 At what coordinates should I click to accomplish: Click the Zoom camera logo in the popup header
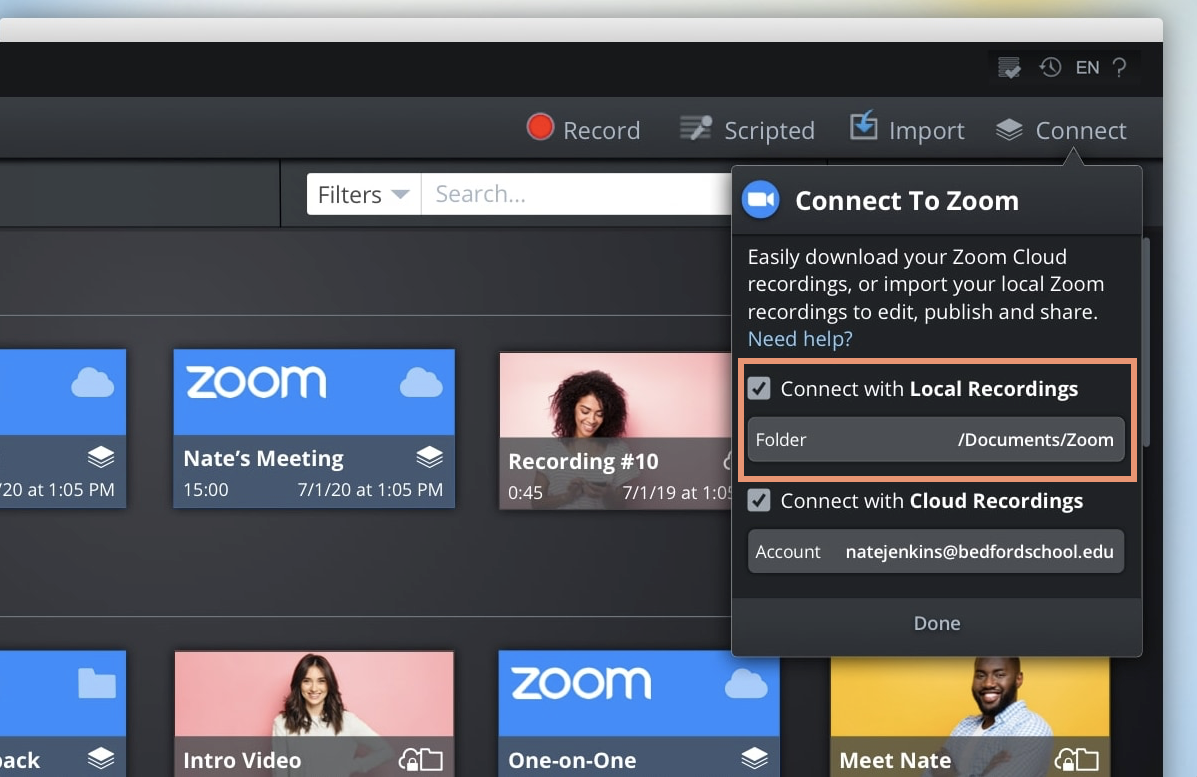click(760, 199)
